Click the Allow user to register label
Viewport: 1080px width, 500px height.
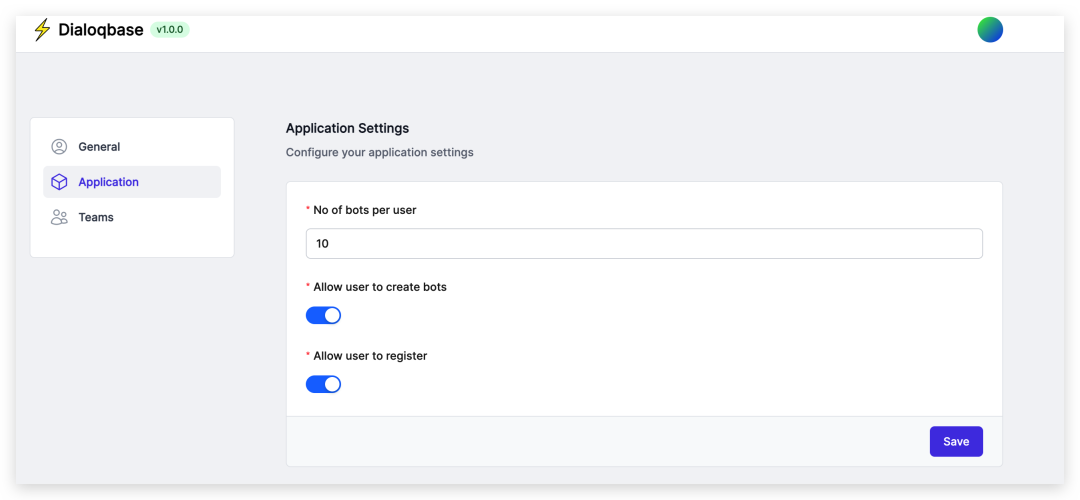(370, 356)
